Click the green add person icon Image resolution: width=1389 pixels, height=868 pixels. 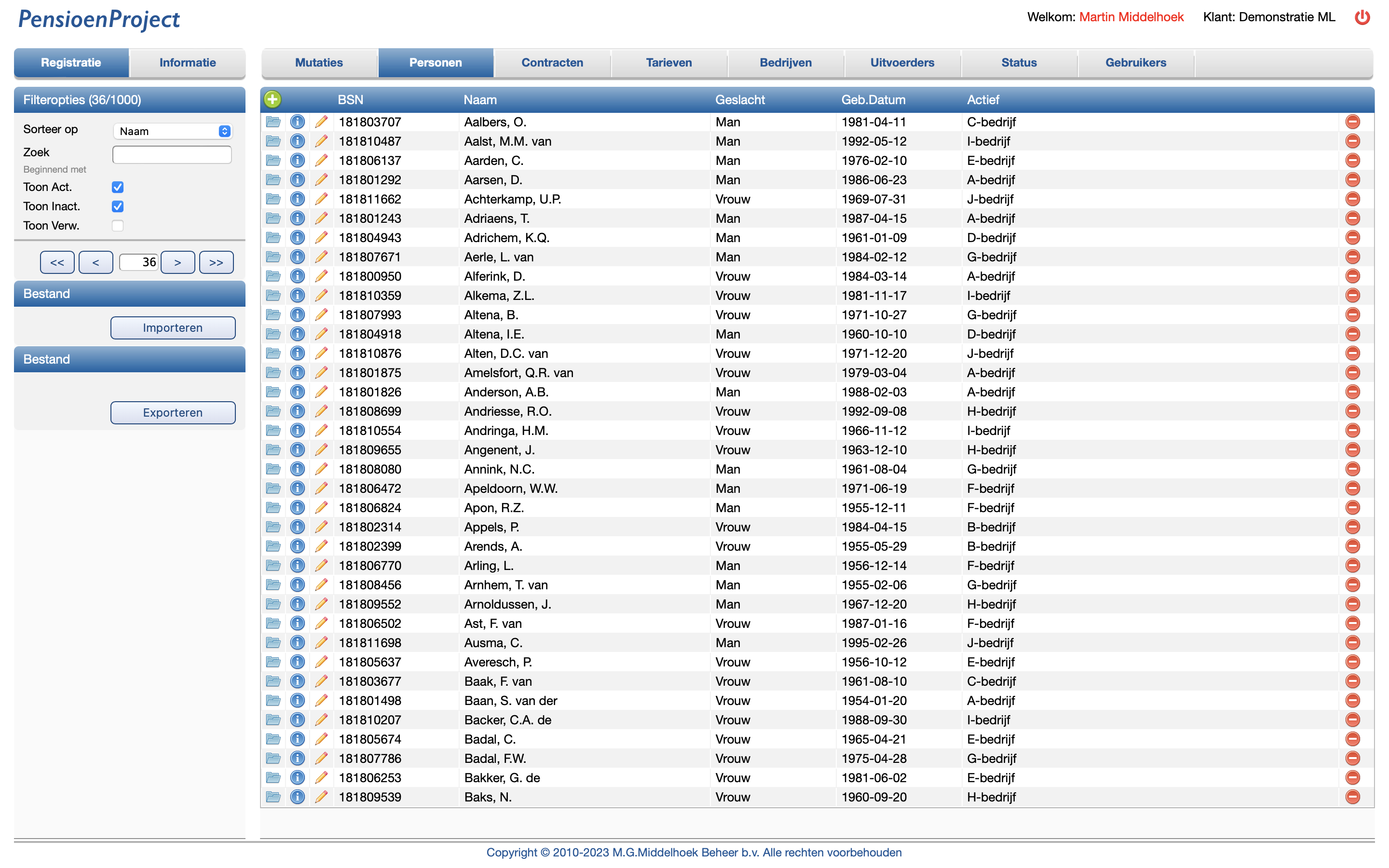272,99
